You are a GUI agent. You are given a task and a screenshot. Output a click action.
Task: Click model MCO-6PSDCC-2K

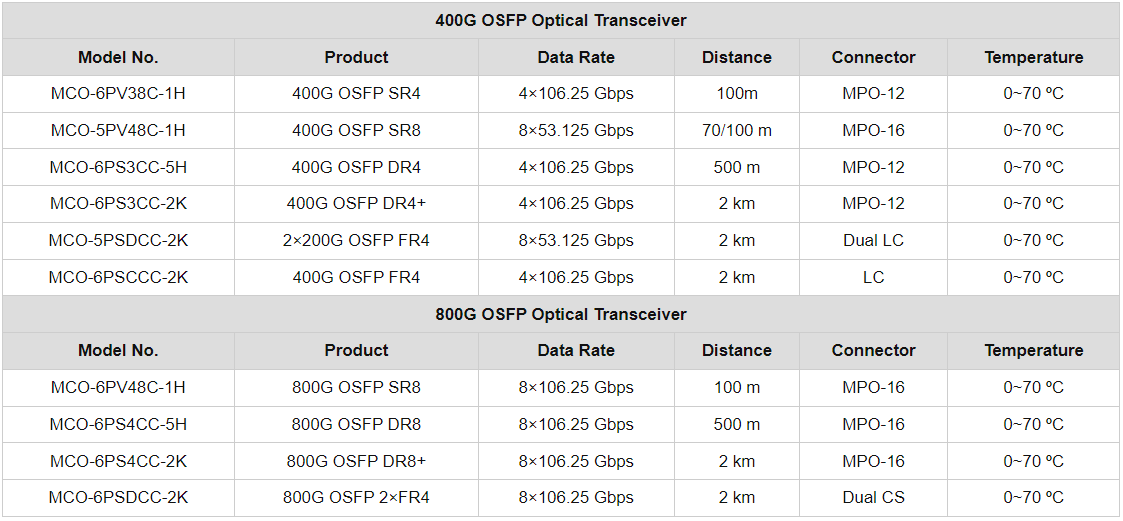point(118,497)
